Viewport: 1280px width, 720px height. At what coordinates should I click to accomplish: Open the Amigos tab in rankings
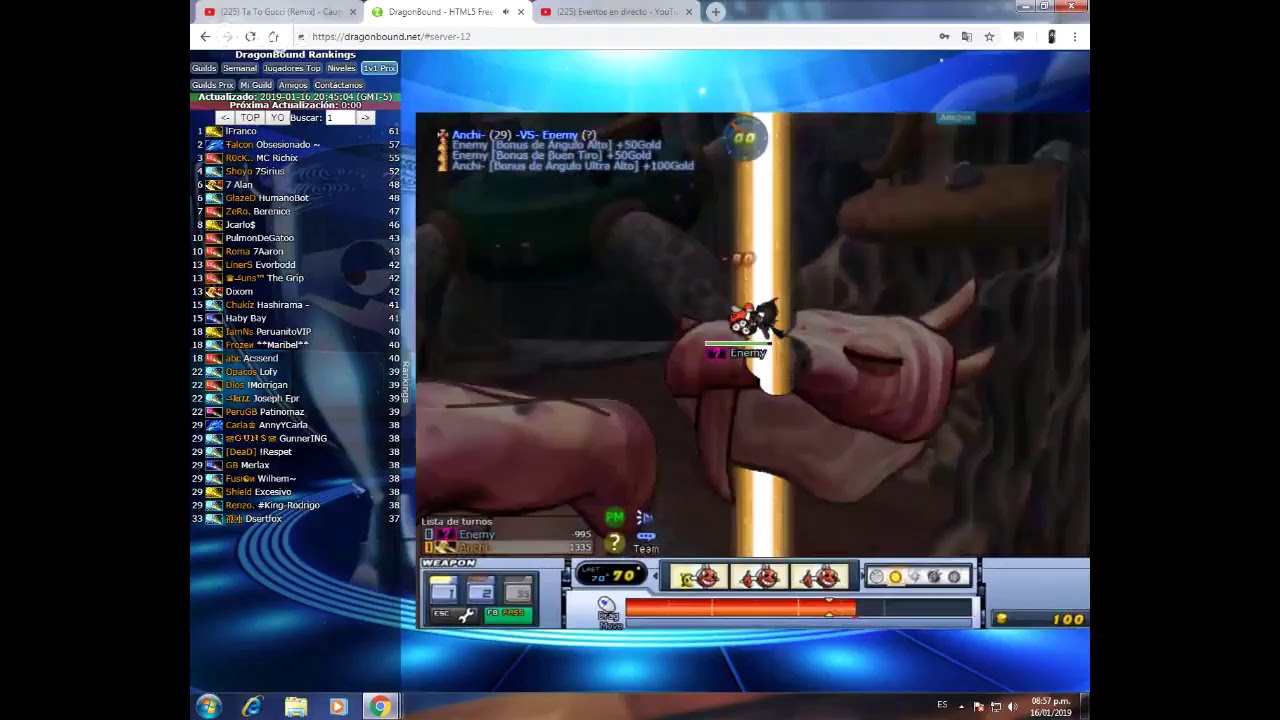click(293, 85)
